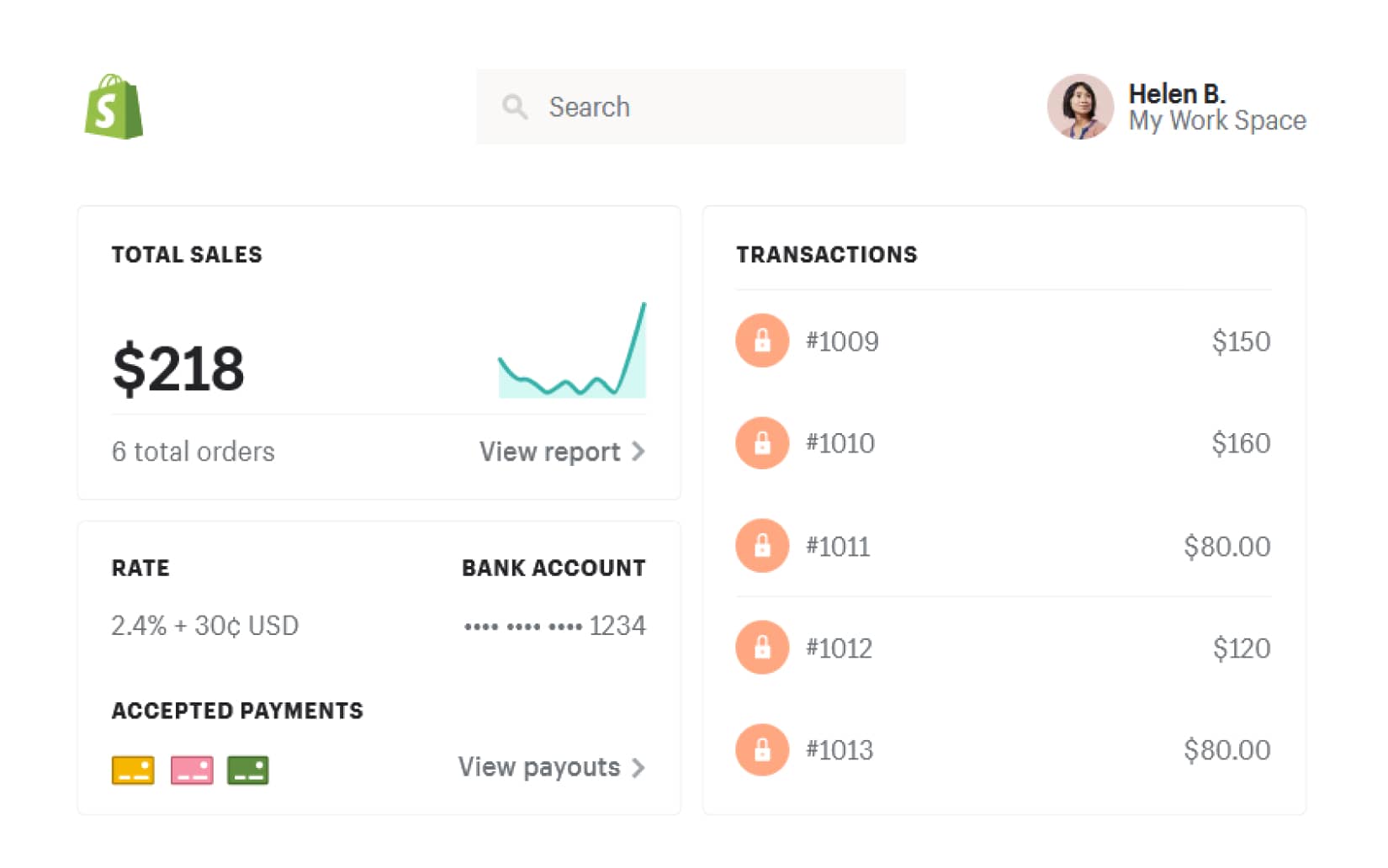Select the Transactions section header
The image size is (1388, 868).
pos(827,254)
